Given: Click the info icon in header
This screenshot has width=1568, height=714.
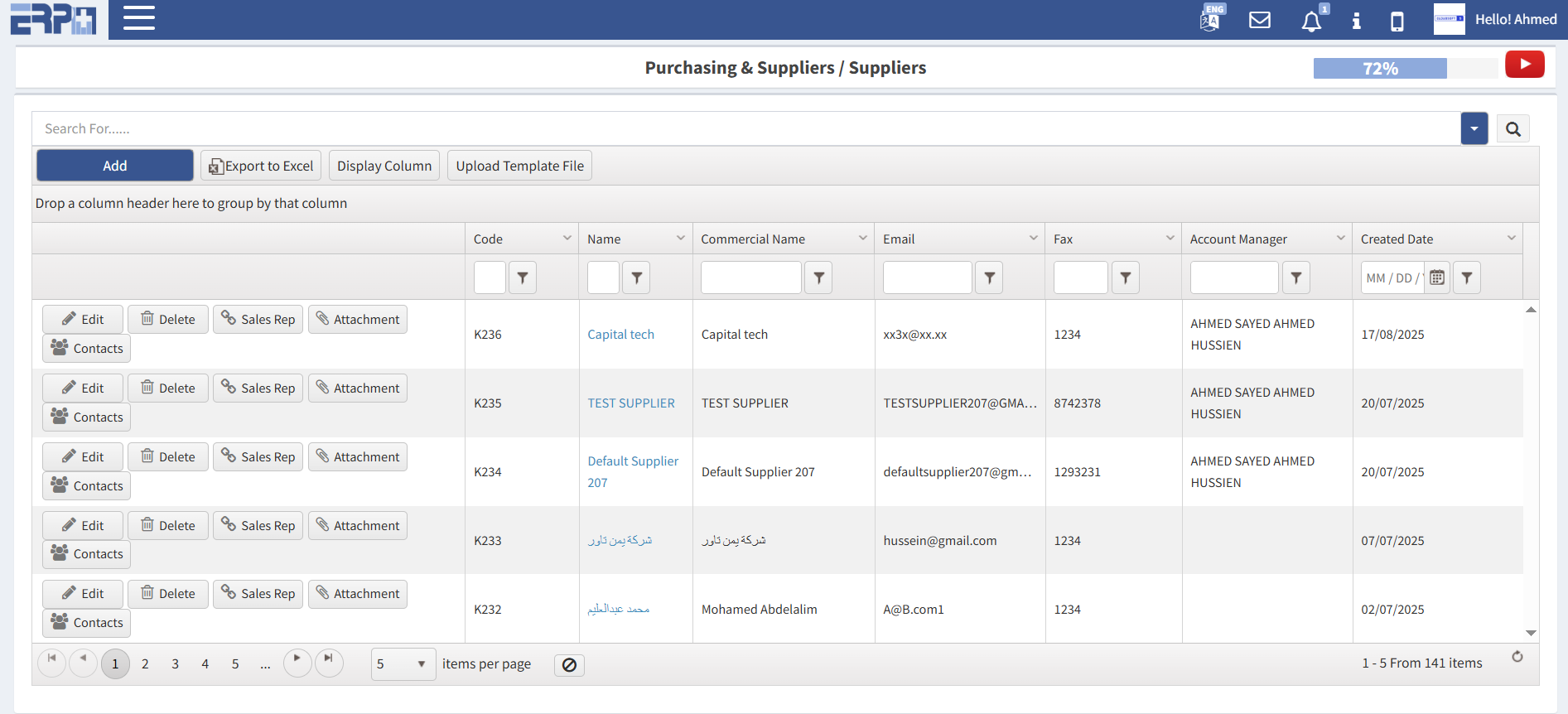Looking at the screenshot, I should pyautogui.click(x=1356, y=21).
